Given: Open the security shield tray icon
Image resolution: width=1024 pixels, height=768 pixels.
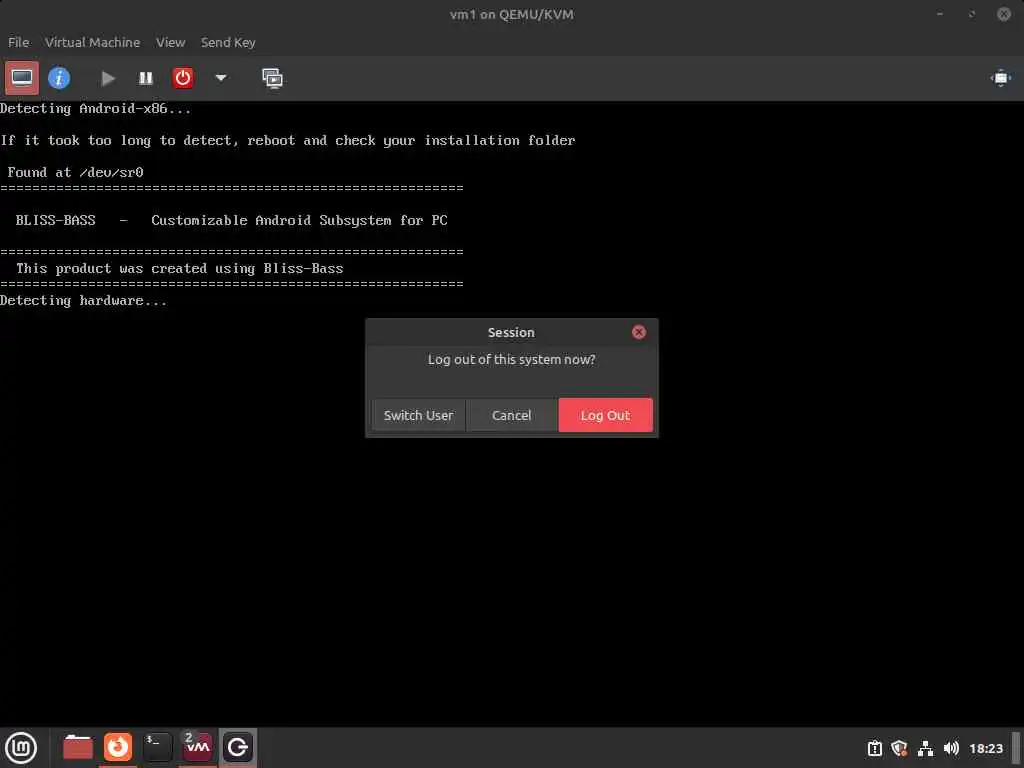Looking at the screenshot, I should click(x=899, y=748).
